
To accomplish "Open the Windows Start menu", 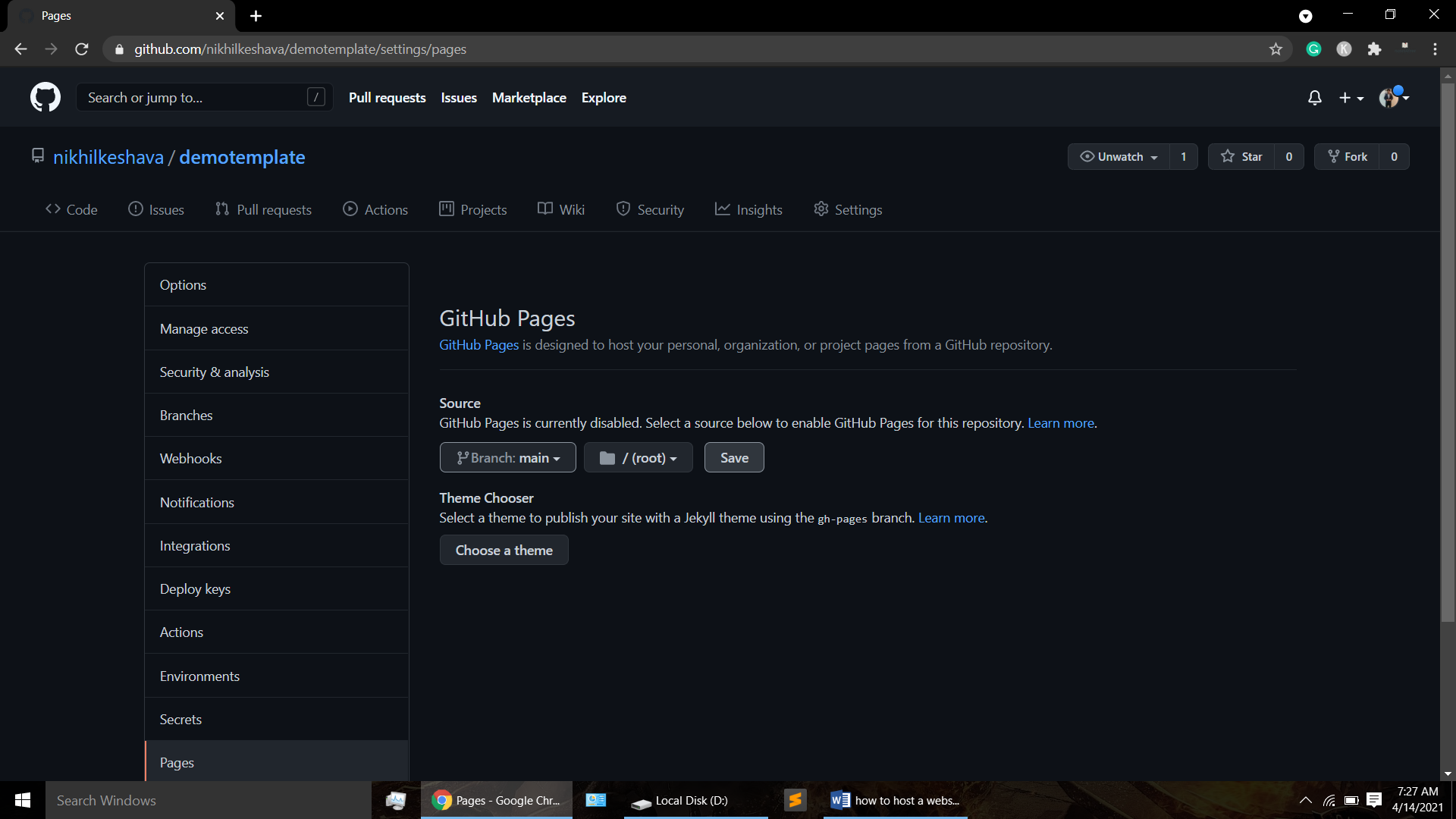I will point(23,800).
